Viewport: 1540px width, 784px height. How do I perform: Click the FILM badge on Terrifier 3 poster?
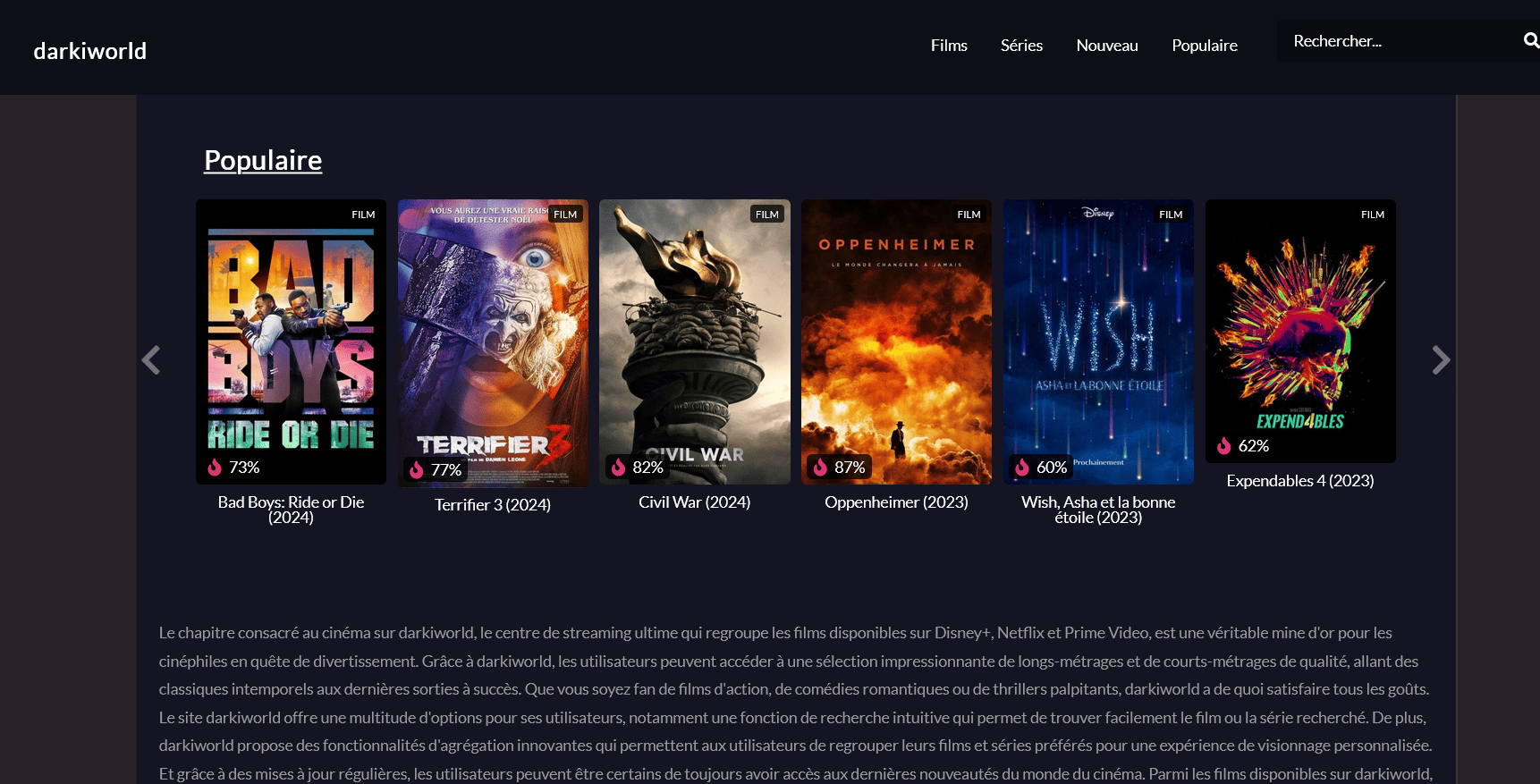point(565,215)
